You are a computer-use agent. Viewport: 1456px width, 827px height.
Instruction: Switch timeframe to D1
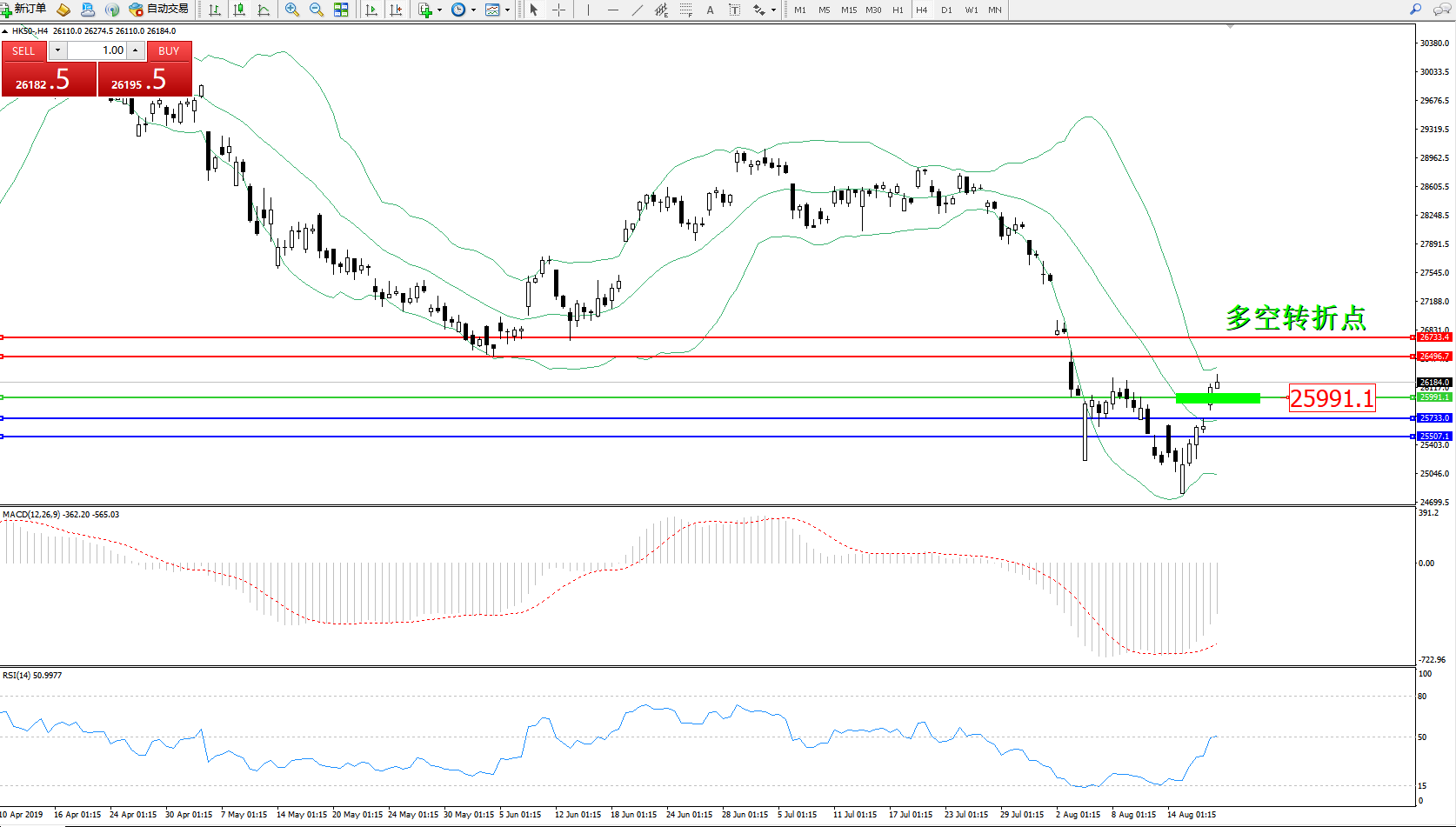[x=946, y=10]
